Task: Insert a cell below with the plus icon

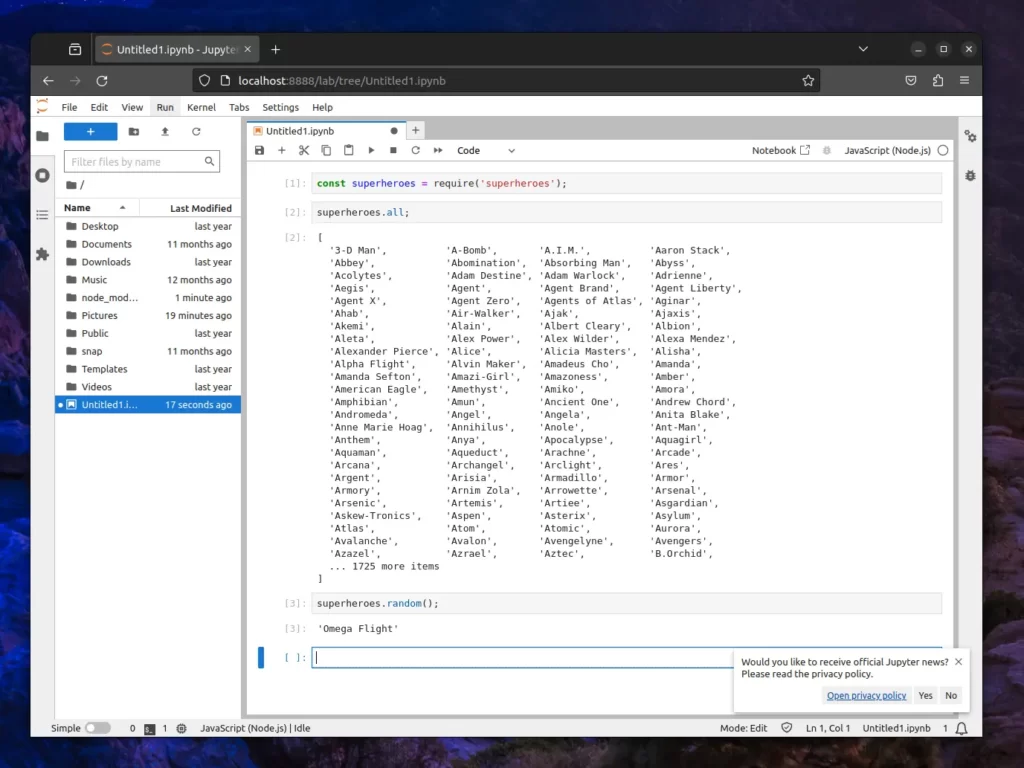Action: pos(281,150)
